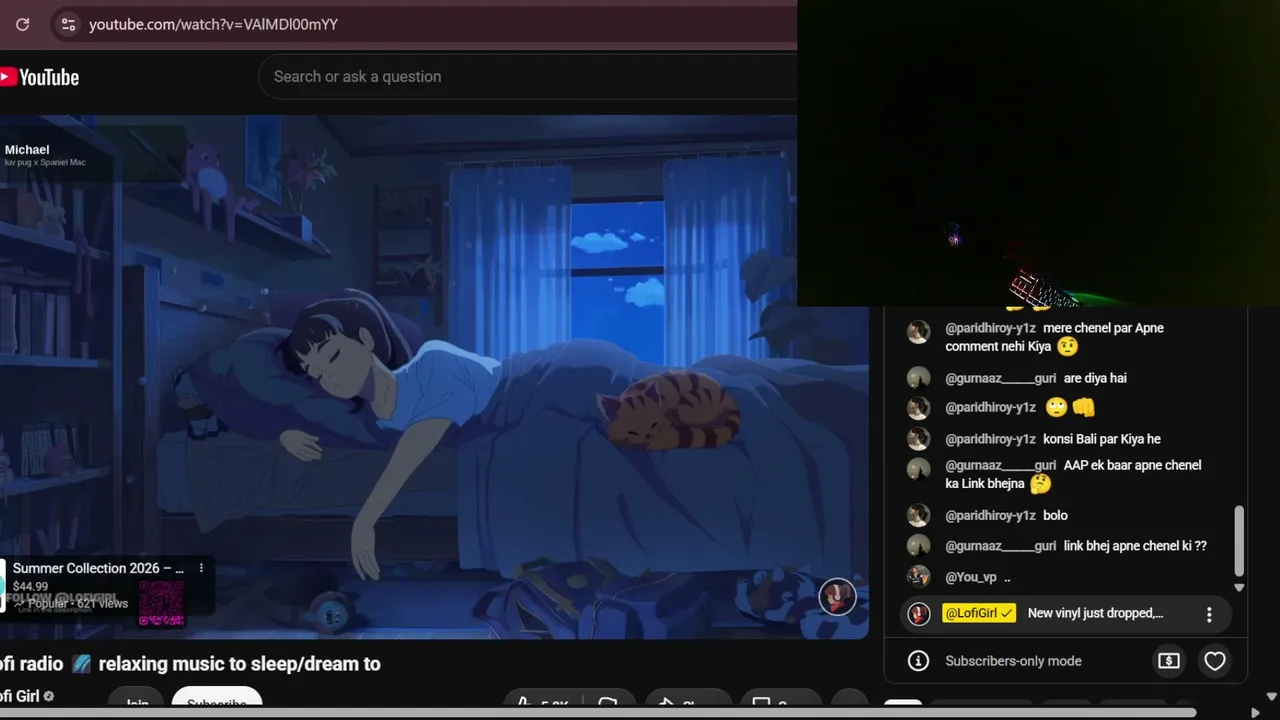Go to YouTube home via logo
This screenshot has width=1280, height=720.
pos(40,77)
